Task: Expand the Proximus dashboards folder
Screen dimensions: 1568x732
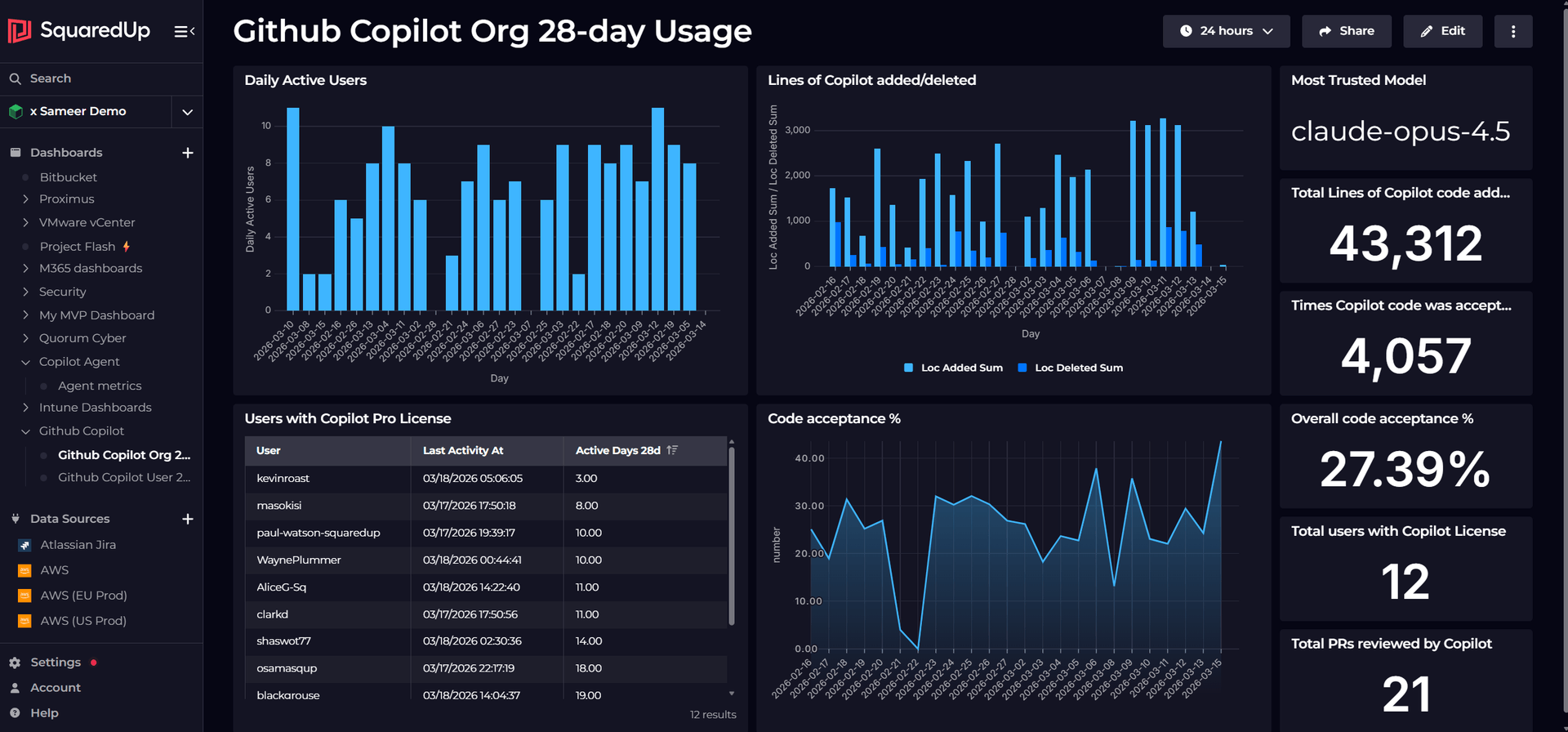Action: (25, 199)
